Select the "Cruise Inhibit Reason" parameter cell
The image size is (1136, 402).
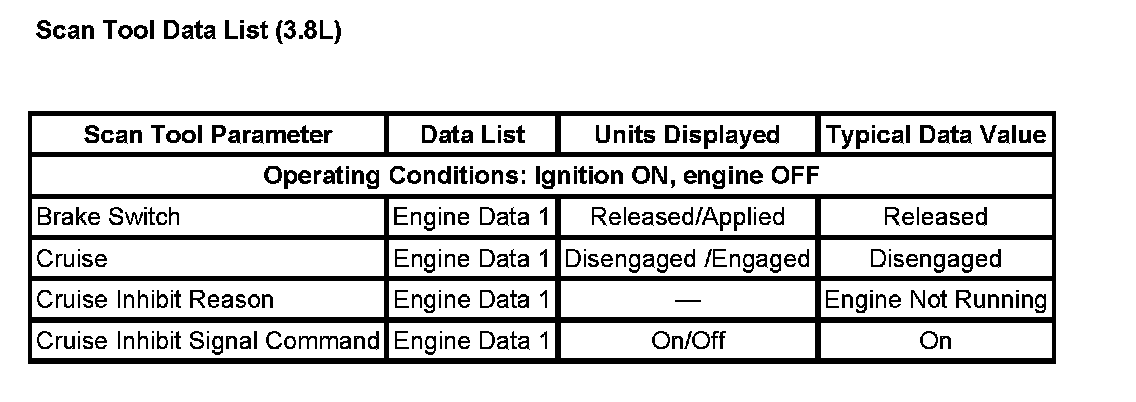click(x=154, y=299)
